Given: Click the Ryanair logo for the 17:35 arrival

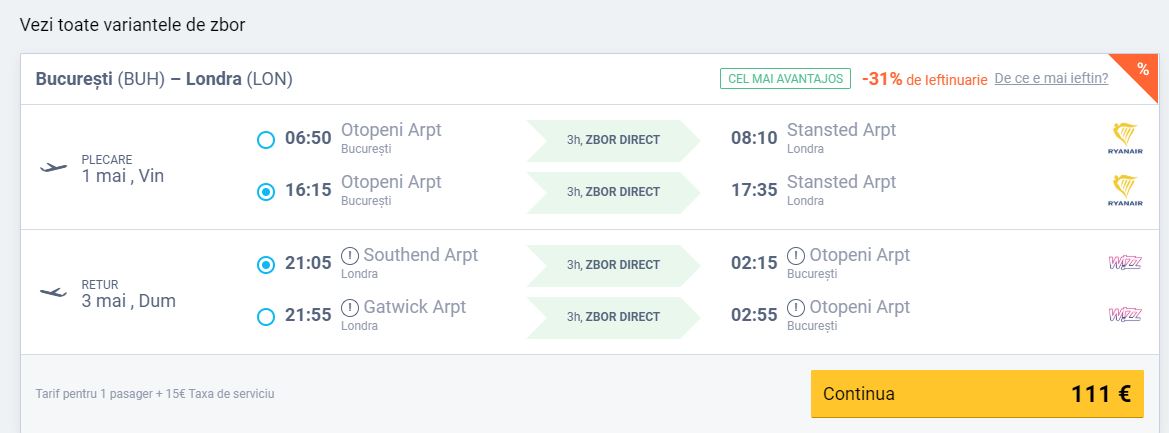Looking at the screenshot, I should (x=1125, y=192).
